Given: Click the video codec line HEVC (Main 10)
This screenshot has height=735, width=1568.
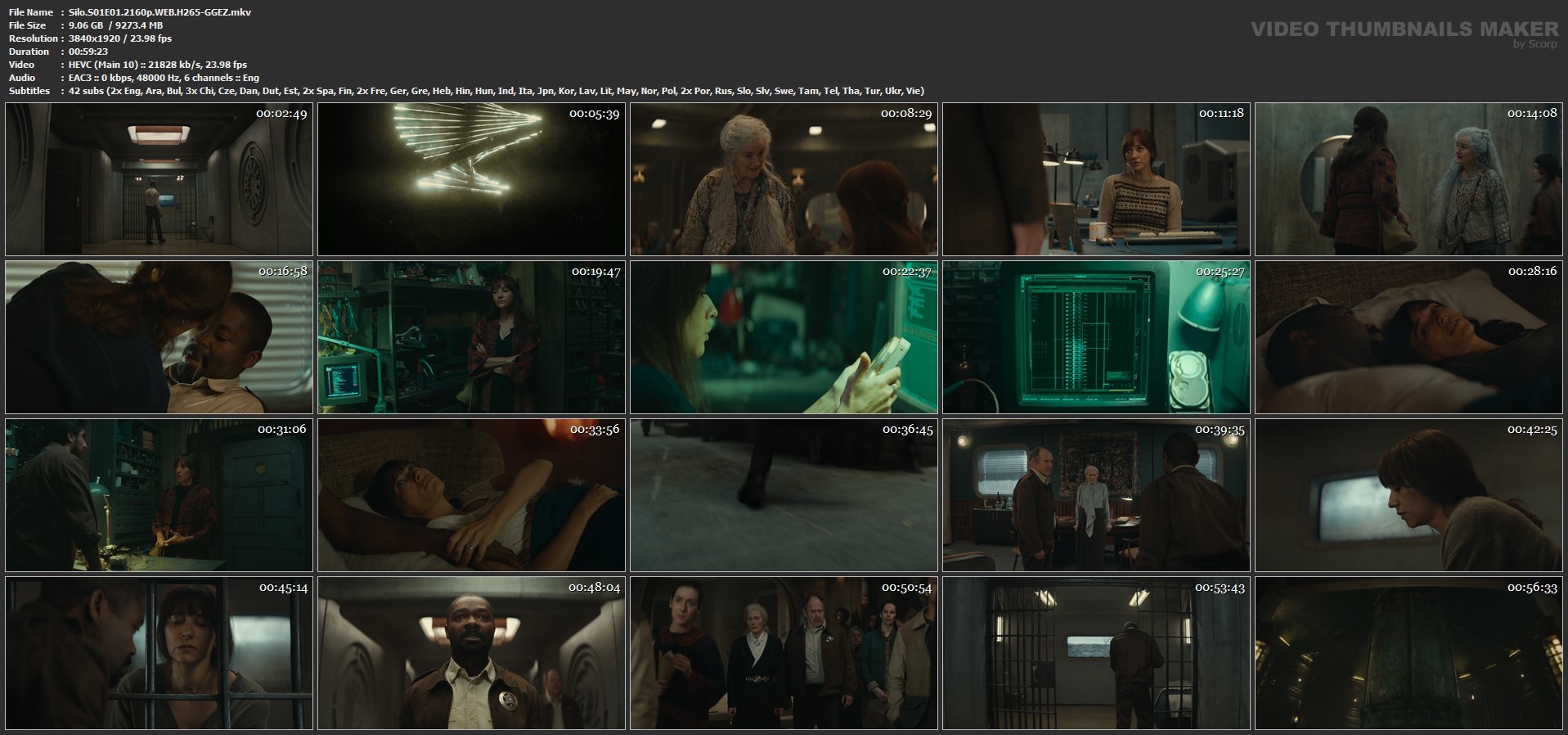Looking at the screenshot, I should pyautogui.click(x=158, y=65).
